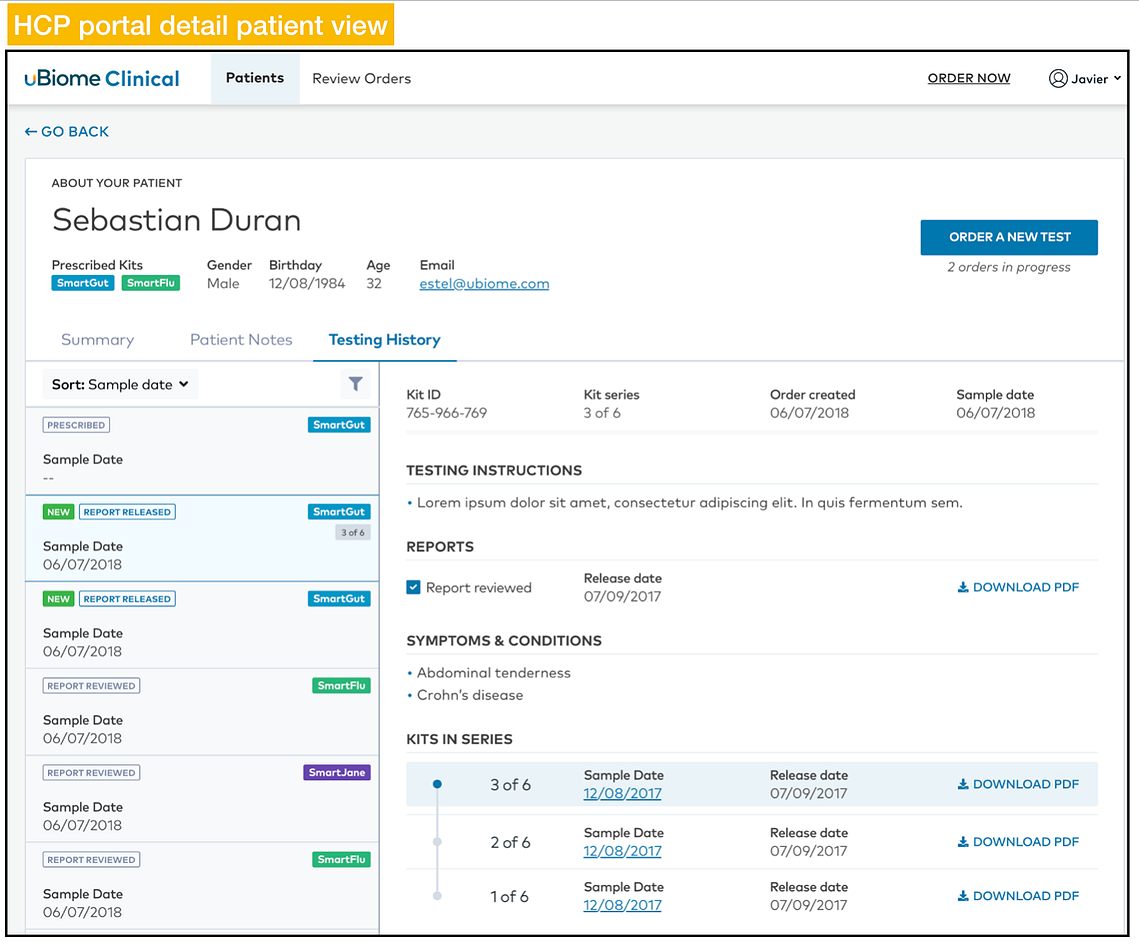The image size is (1139, 947).
Task: Click the 3 of 6 series tag in the list
Action: pyautogui.click(x=353, y=532)
